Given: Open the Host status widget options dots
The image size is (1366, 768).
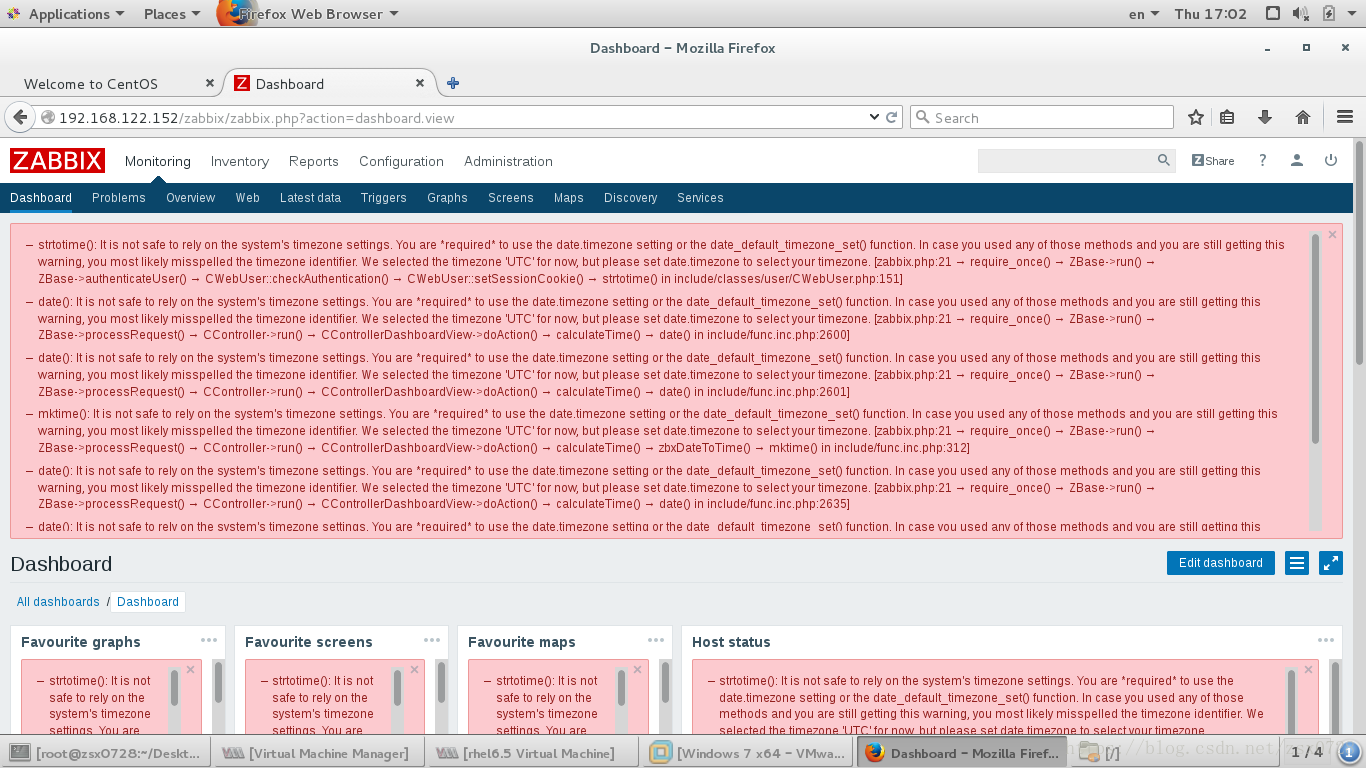Looking at the screenshot, I should coord(1326,640).
